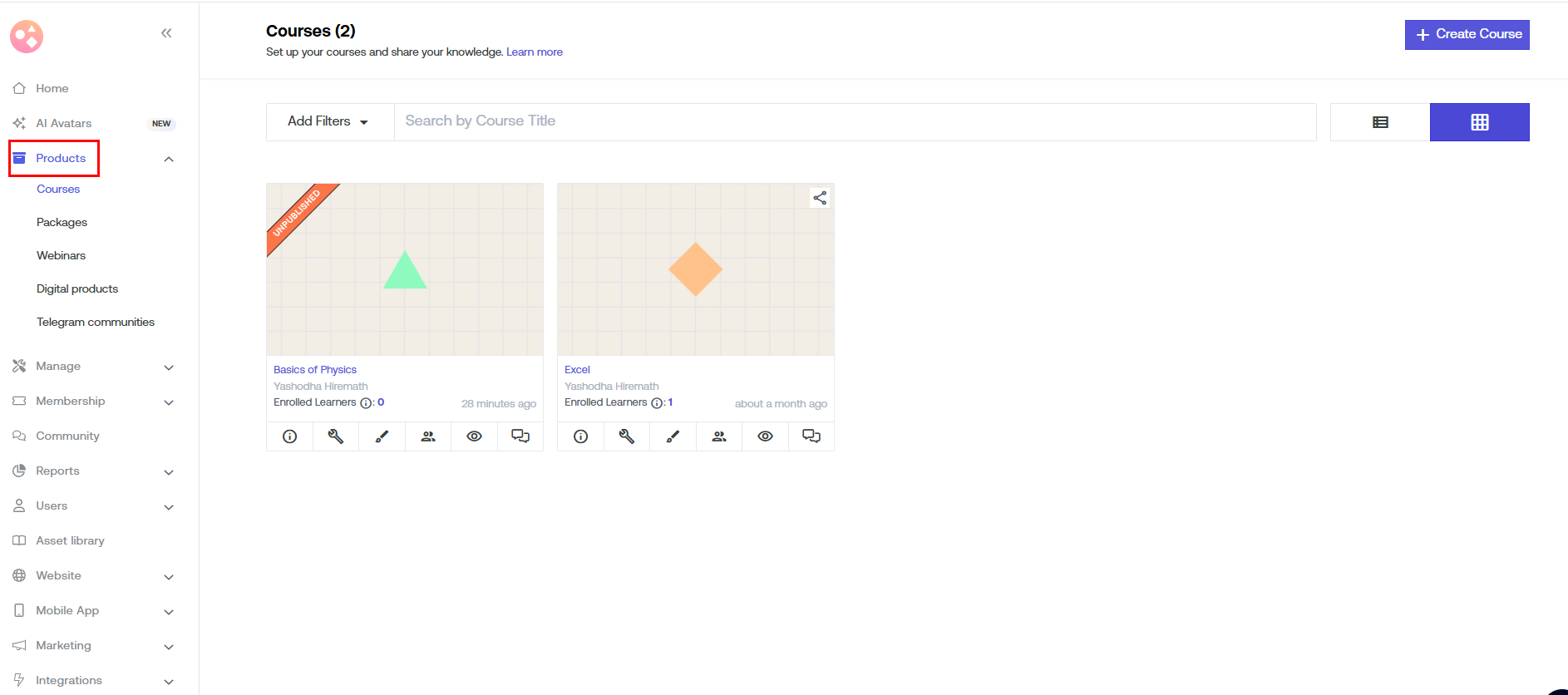Collapse the sidebar with the double-chevron icon
Screen dimensions: 1568x695
[166, 33]
